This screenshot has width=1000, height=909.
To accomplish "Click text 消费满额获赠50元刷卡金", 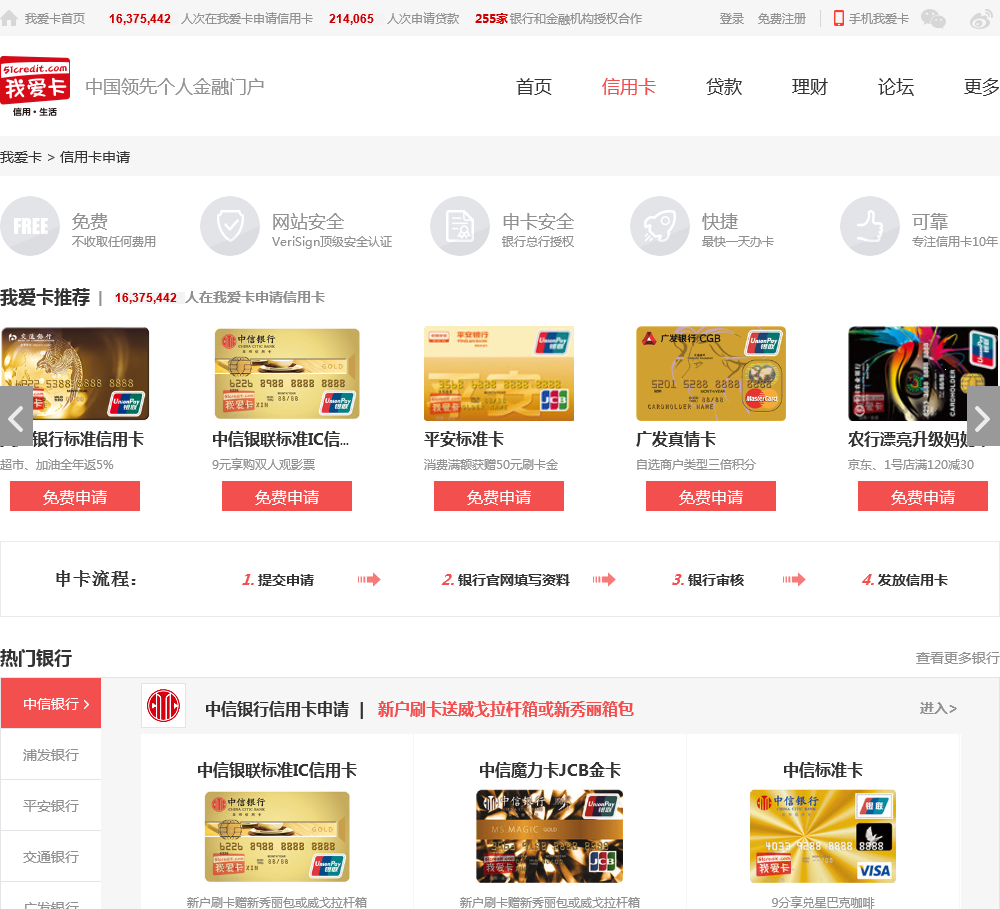I will [x=490, y=464].
